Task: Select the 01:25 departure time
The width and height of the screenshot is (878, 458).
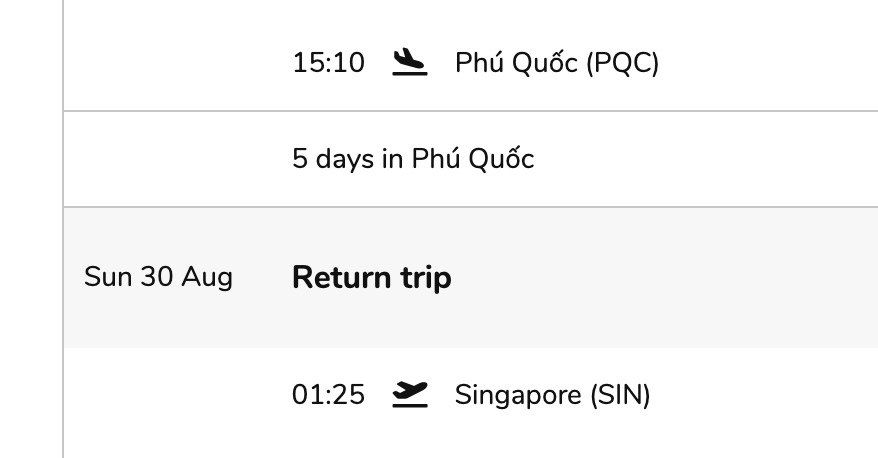Action: [328, 395]
